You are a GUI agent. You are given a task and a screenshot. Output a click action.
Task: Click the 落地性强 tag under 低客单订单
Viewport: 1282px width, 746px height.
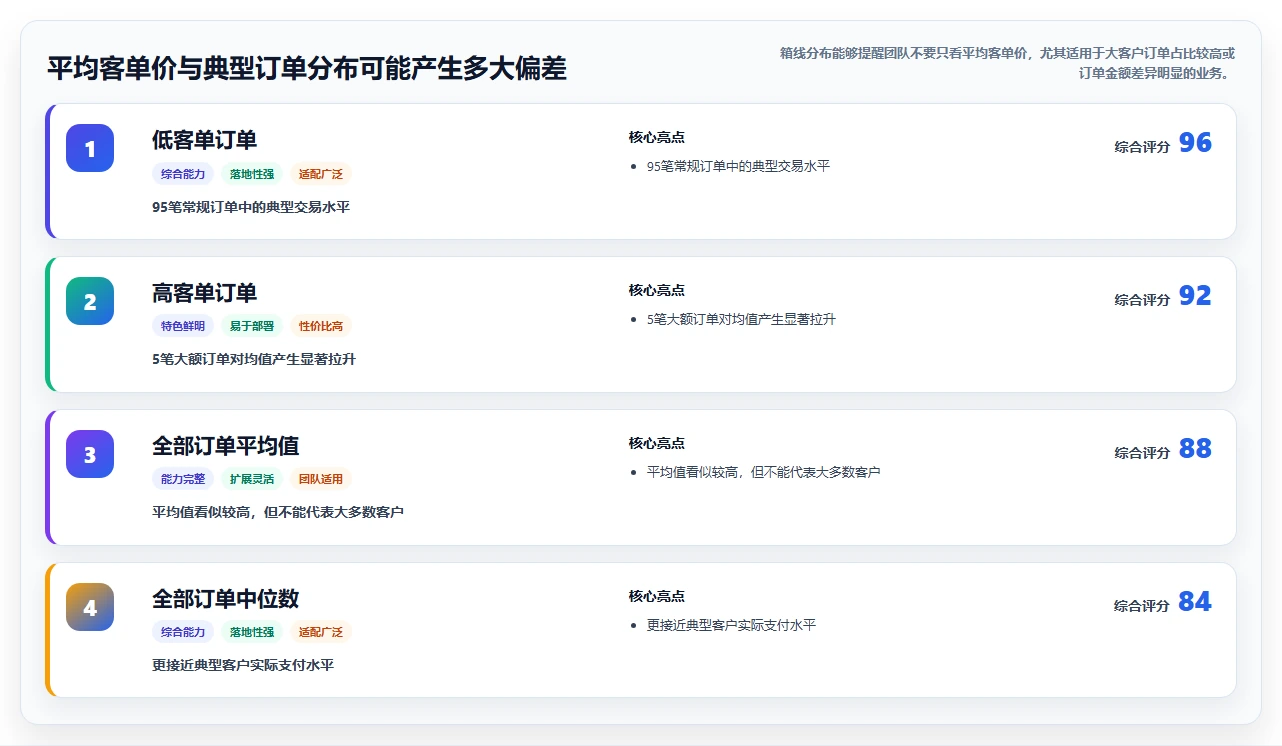(x=252, y=174)
